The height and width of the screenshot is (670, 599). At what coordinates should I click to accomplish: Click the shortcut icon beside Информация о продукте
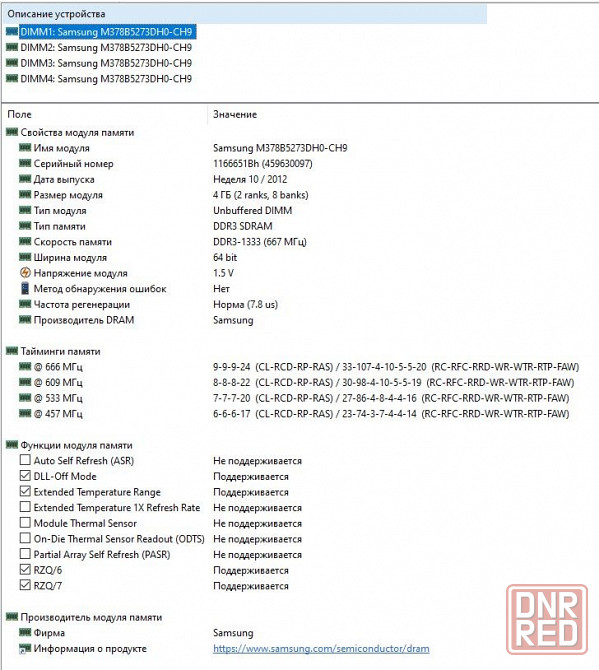(x=25, y=648)
